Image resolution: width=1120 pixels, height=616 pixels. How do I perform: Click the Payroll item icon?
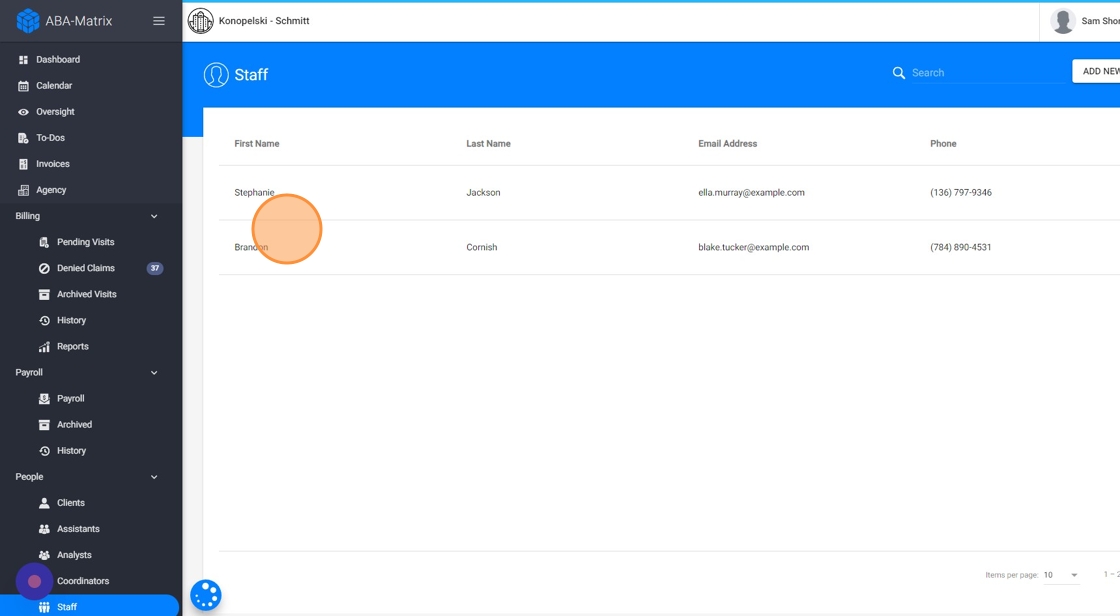44,399
